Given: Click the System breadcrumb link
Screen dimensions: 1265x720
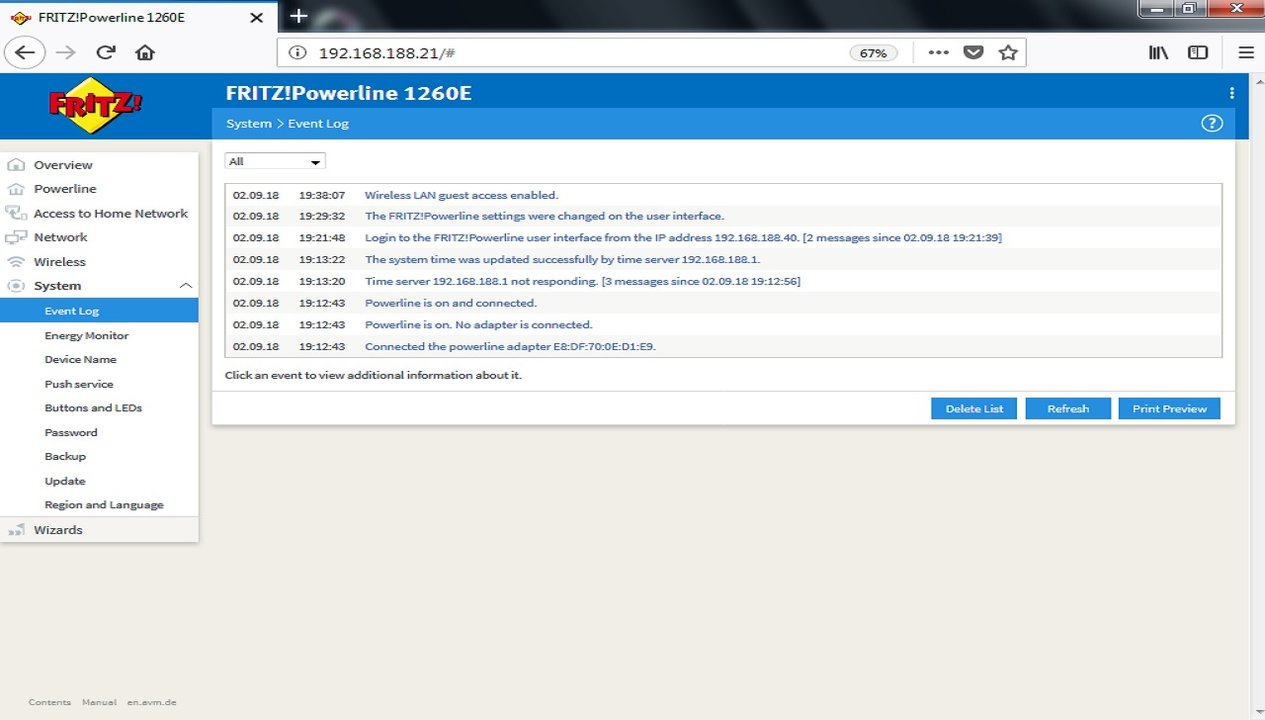Looking at the screenshot, I should (249, 124).
